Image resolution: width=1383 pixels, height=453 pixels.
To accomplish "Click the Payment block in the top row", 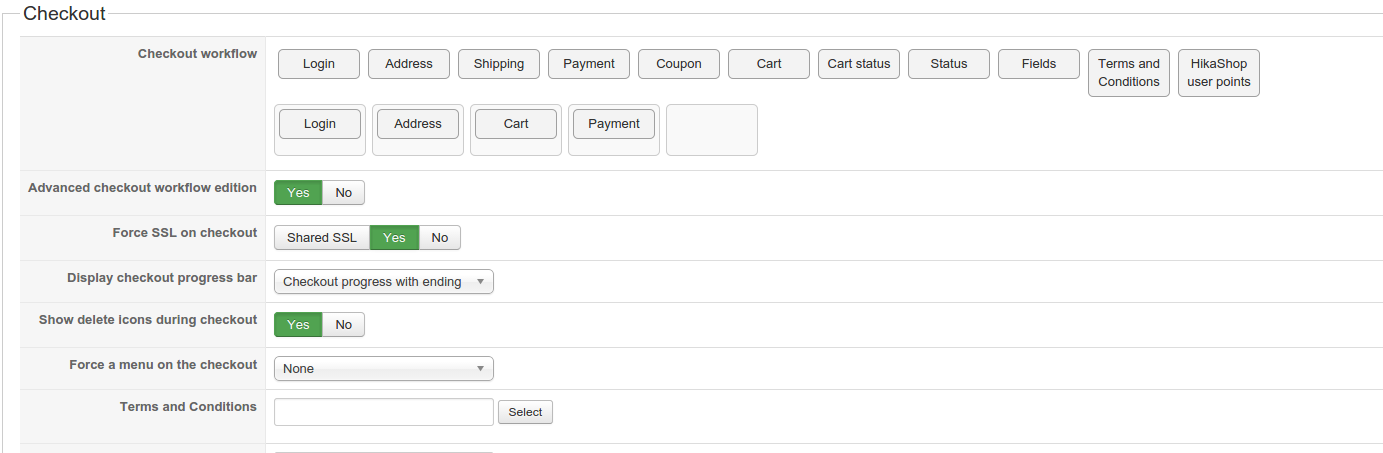I will tap(589, 64).
